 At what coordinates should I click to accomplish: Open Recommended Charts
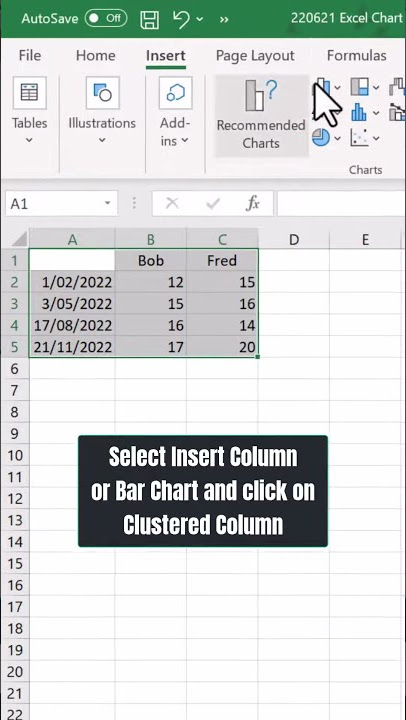point(261,116)
